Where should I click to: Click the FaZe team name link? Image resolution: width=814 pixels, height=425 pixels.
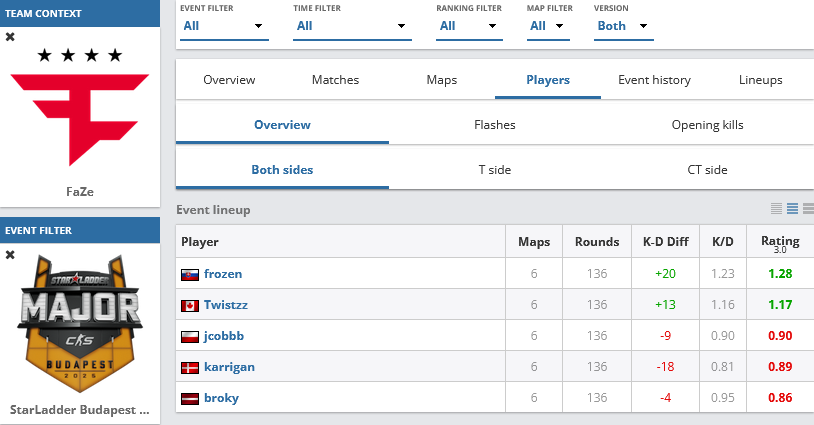[80, 192]
